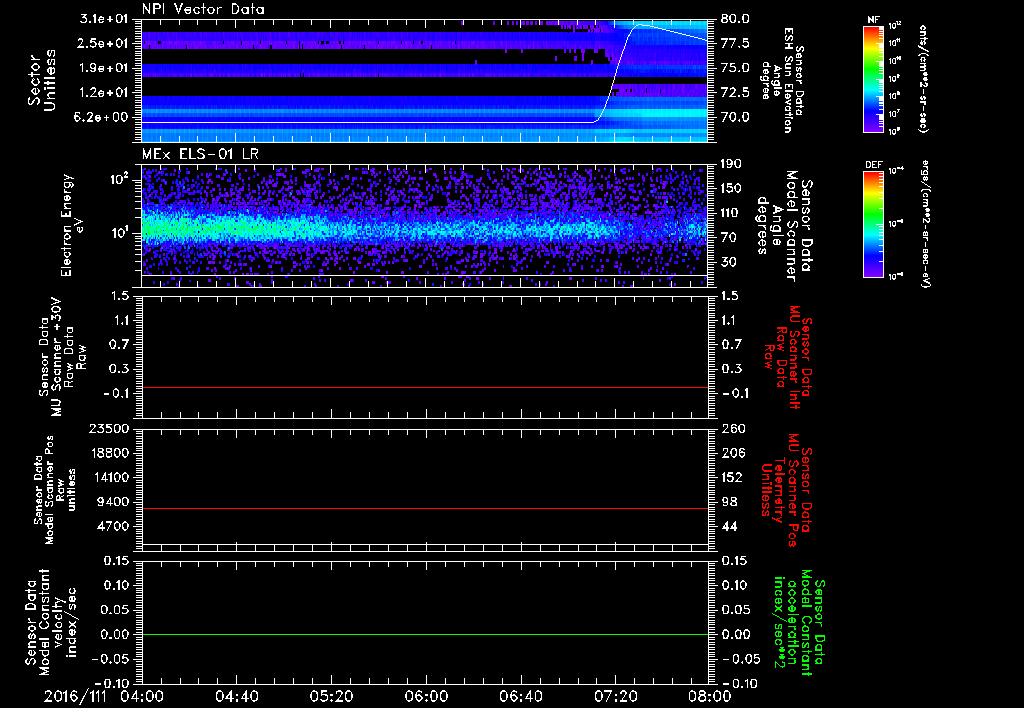Click the "07:20" time axis label

[615, 696]
